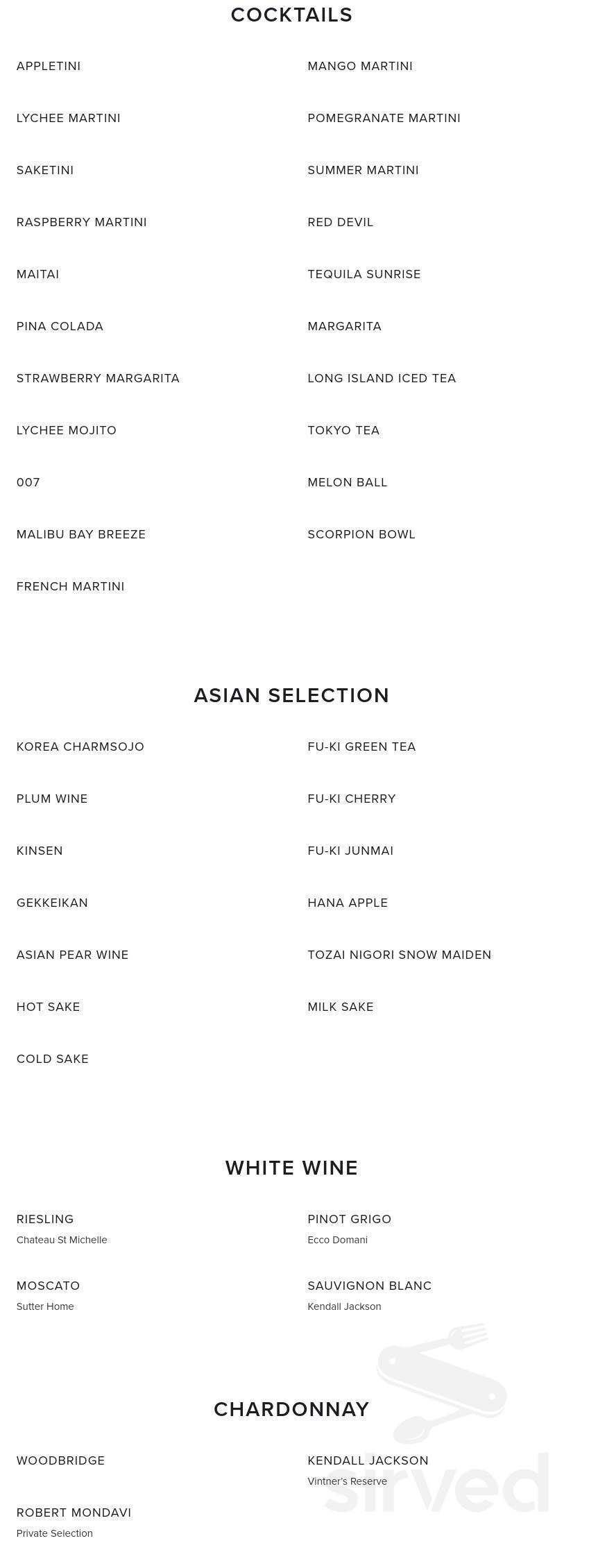Choose the Fu-Ki Green Tea item
589x1568 pixels.
pos(361,747)
